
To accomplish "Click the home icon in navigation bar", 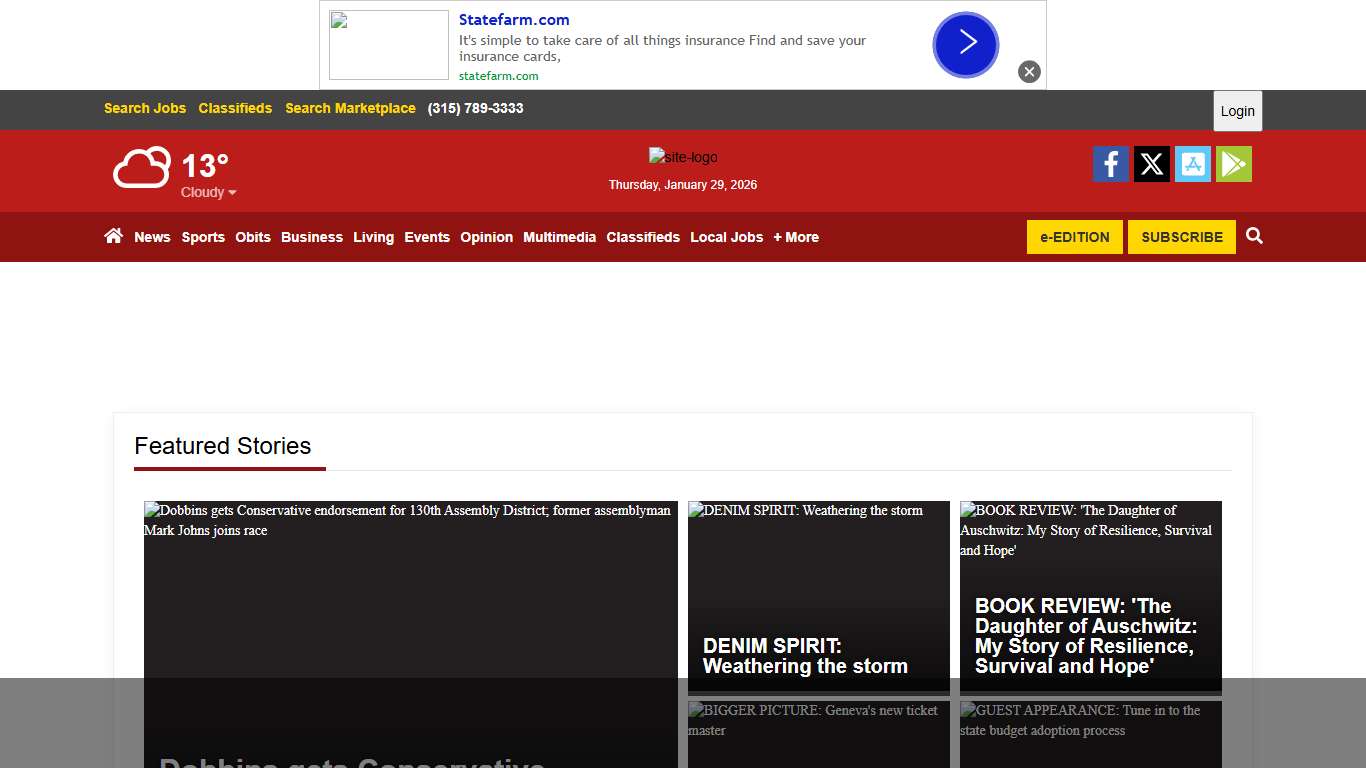I will tap(113, 236).
